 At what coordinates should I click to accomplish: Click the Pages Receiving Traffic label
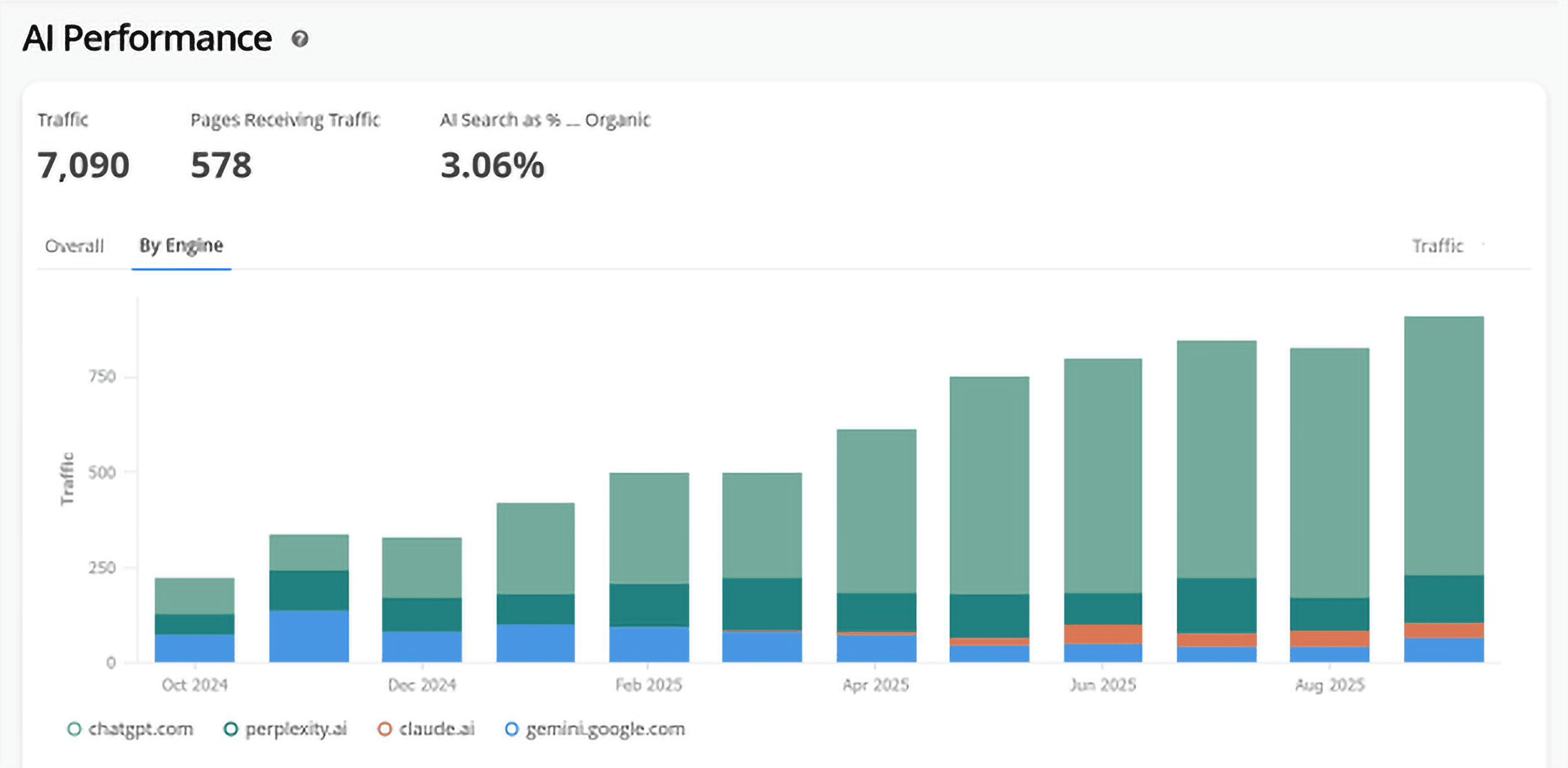coord(285,120)
